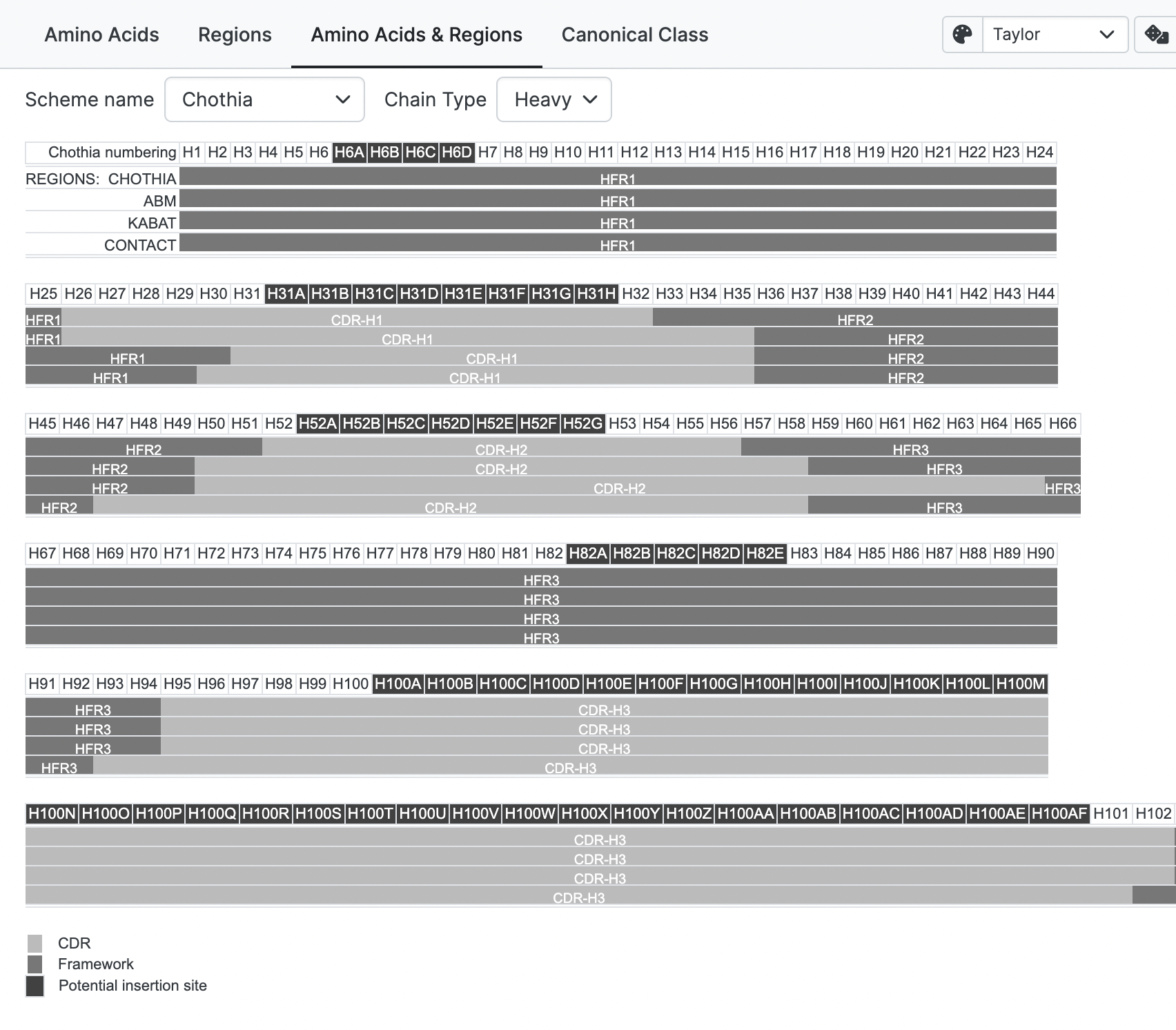
Task: Click the Potential insertion site legend swatch
Action: coord(35,986)
